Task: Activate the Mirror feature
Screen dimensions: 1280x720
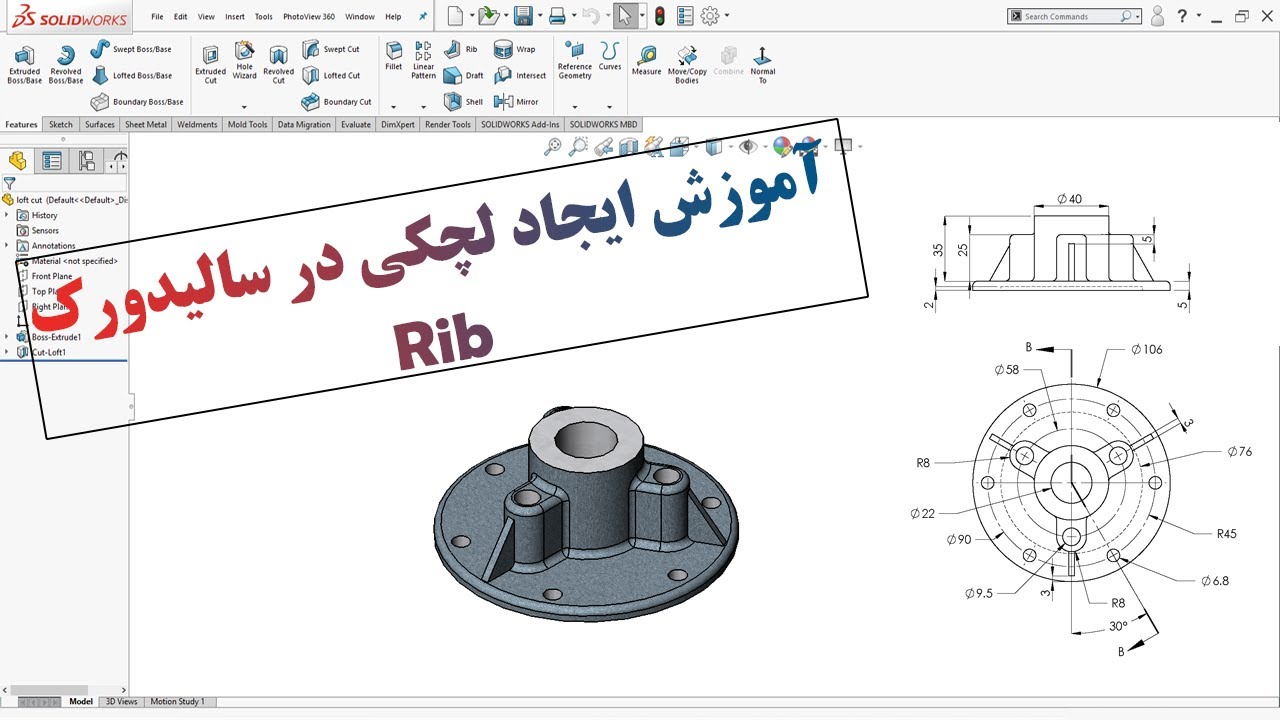Action: [517, 101]
